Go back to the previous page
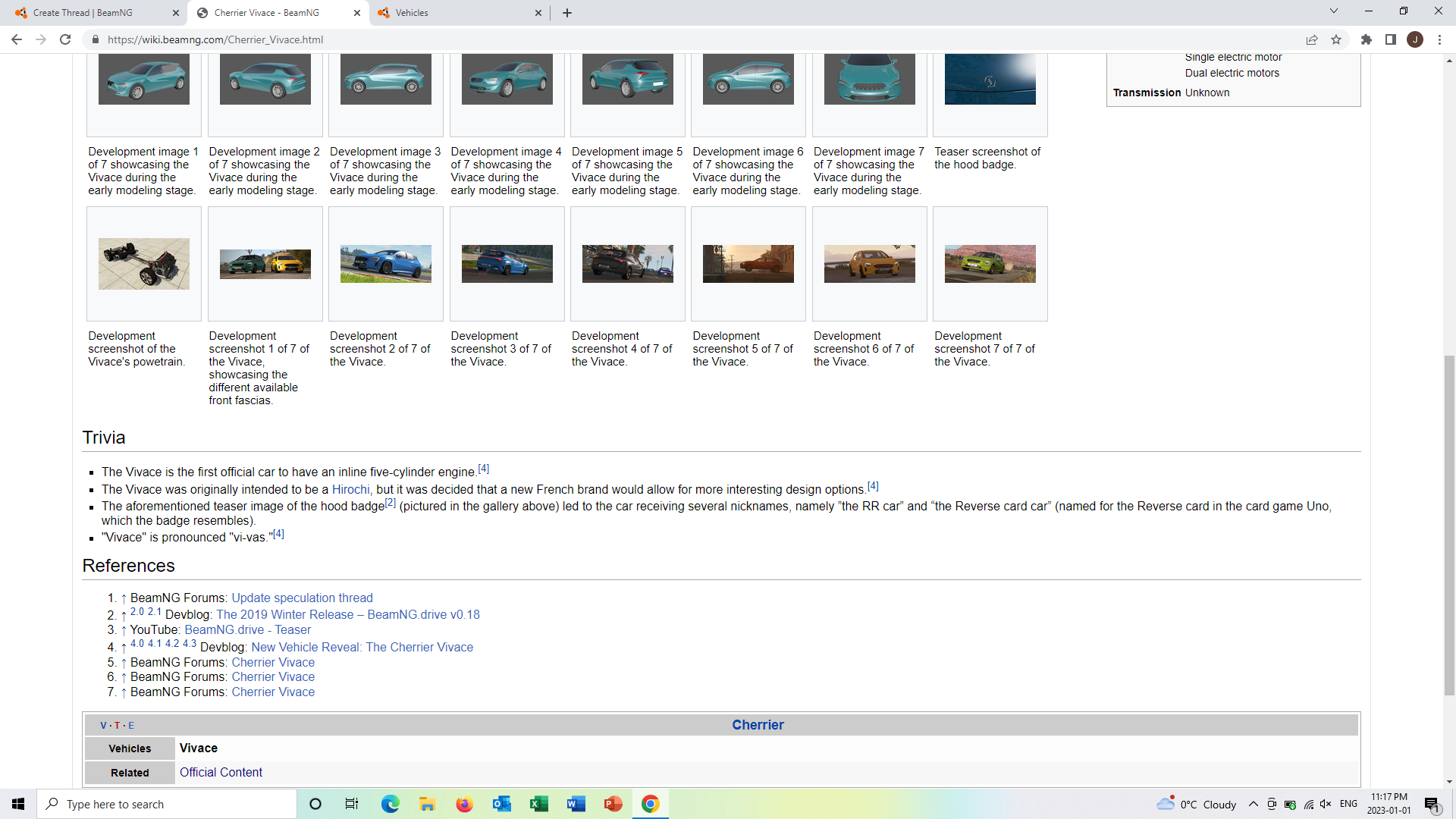The height and width of the screenshot is (819, 1456). (x=16, y=39)
